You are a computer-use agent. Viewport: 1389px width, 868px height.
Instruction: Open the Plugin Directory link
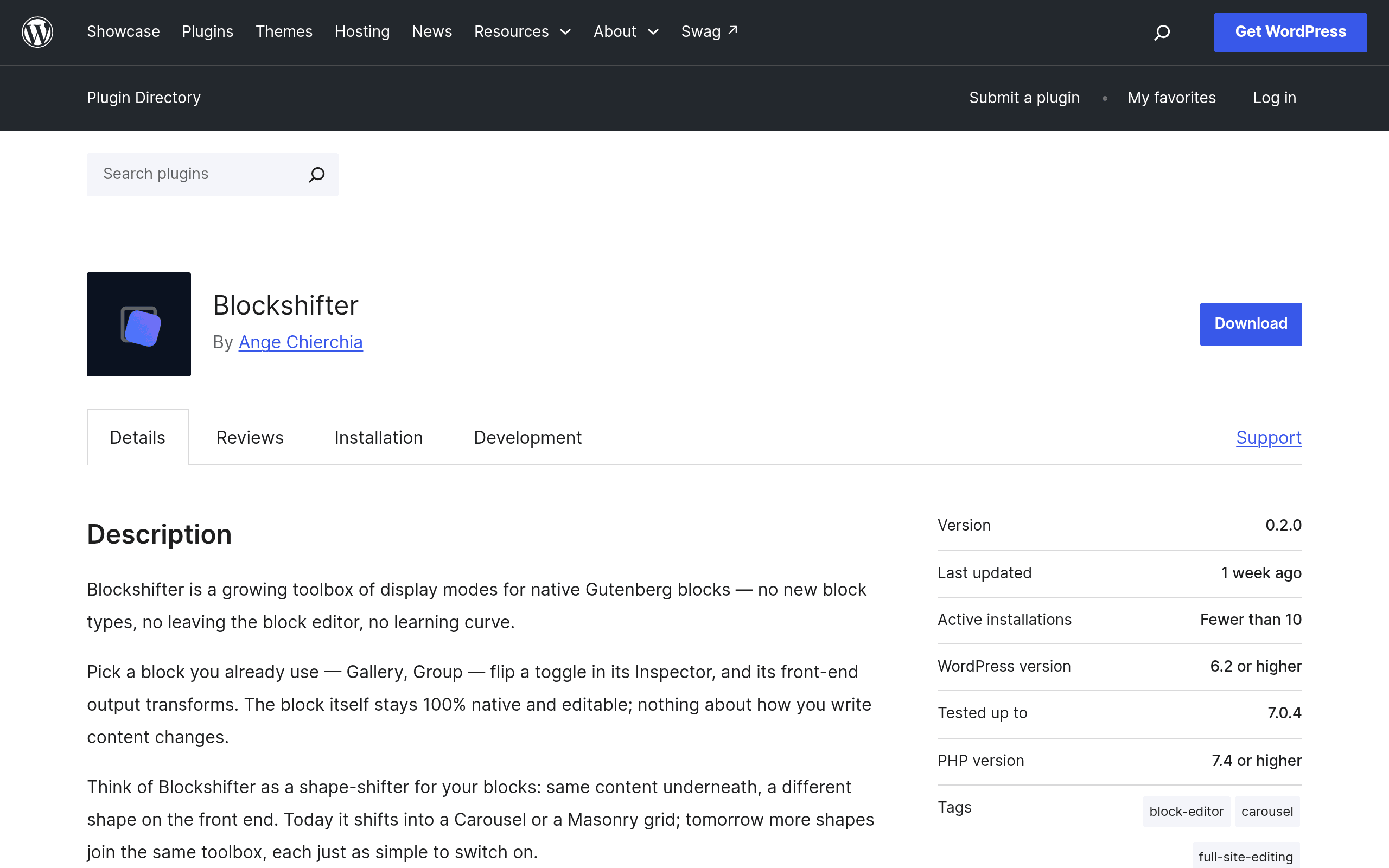[x=144, y=98]
